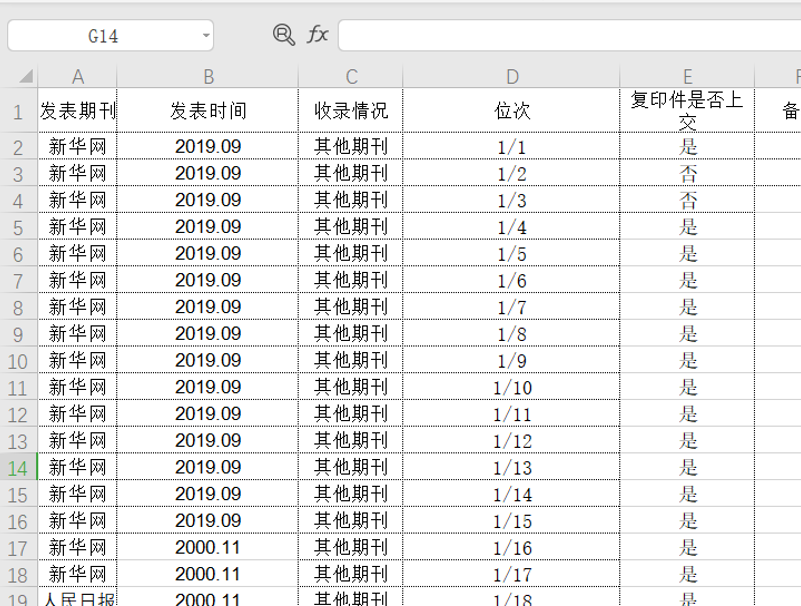Click cell with 1/2 in column D

tap(512, 173)
